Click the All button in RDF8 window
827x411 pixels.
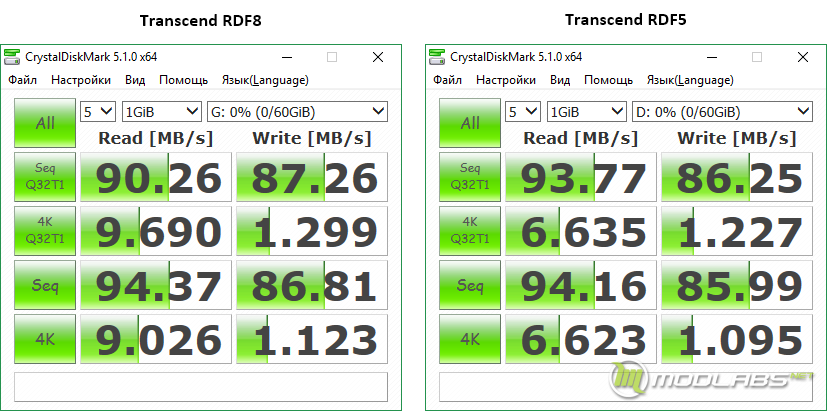[45, 123]
